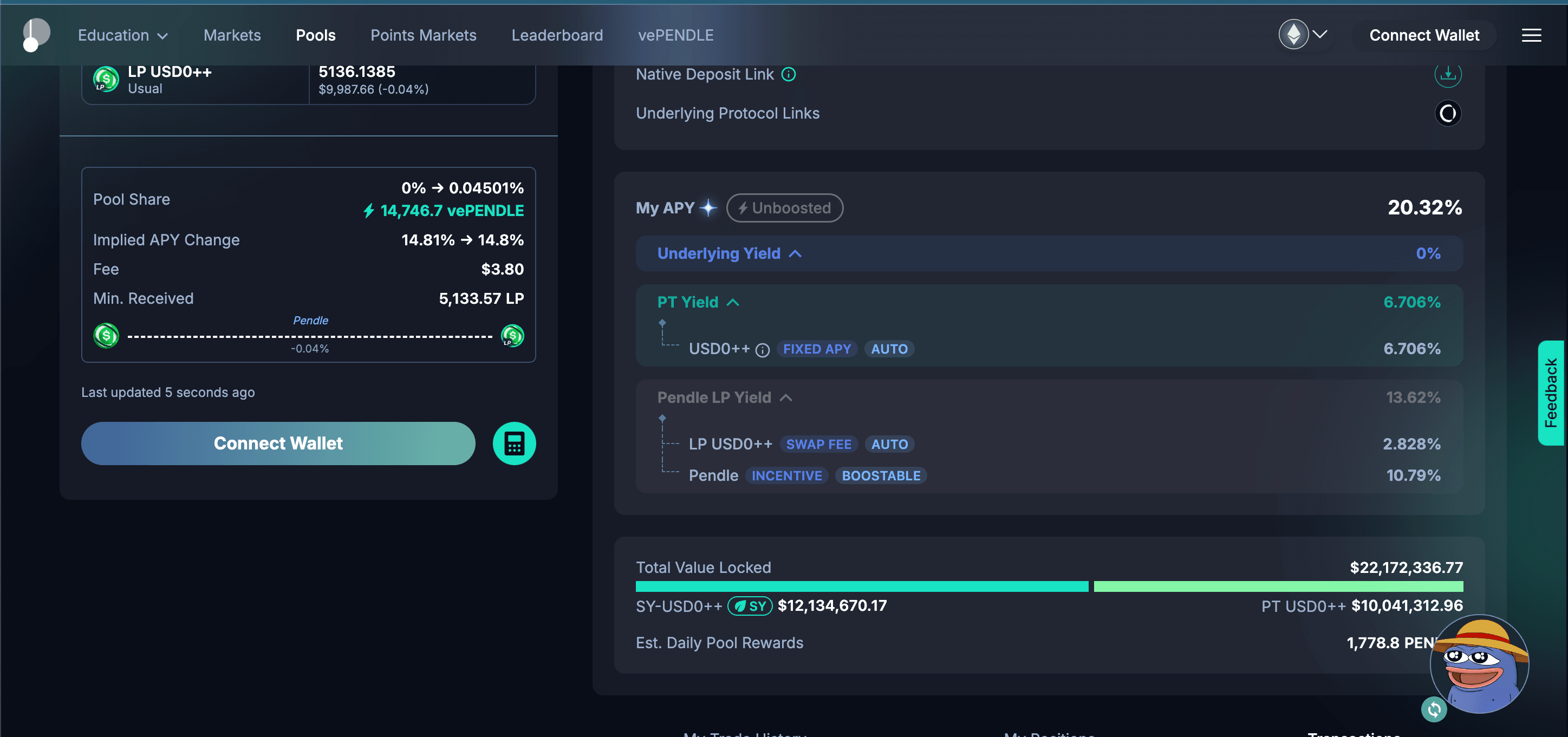This screenshot has height=737, width=1568.
Task: Click the Pendle logo icon
Action: (x=36, y=35)
